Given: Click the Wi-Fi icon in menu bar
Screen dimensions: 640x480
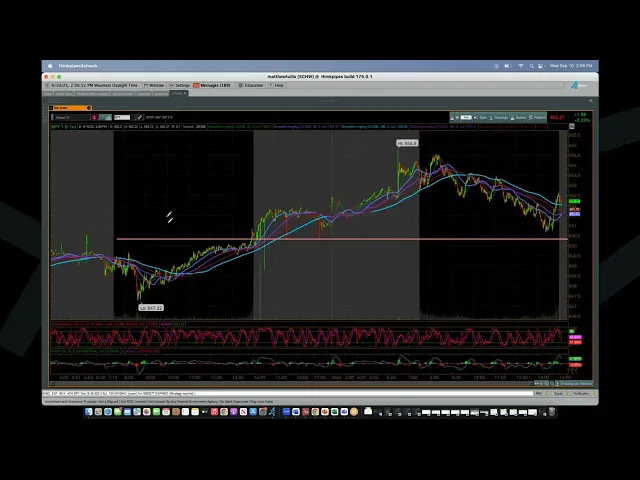Looking at the screenshot, I should click(520, 66).
